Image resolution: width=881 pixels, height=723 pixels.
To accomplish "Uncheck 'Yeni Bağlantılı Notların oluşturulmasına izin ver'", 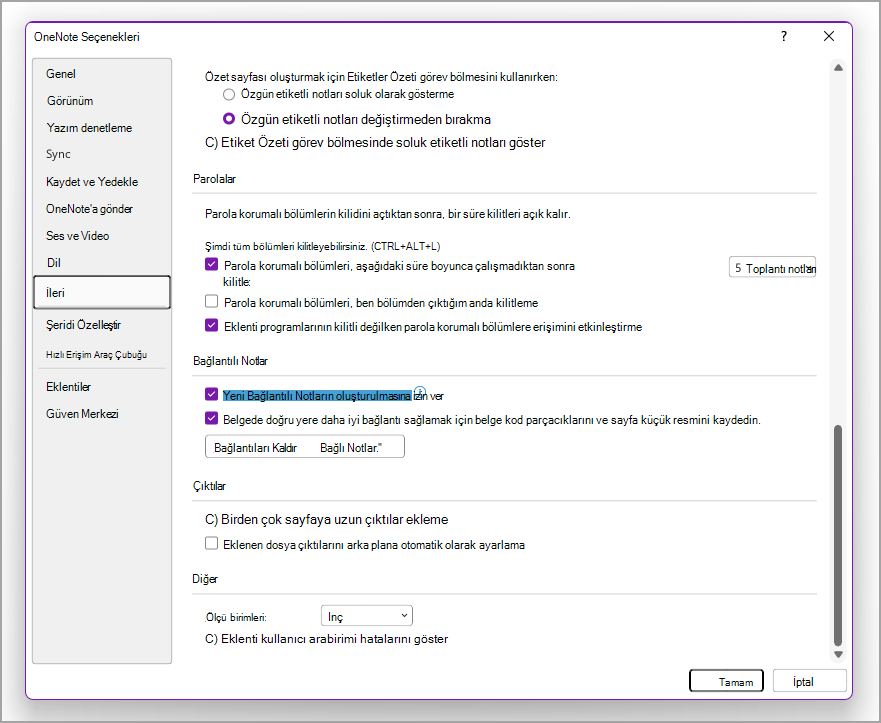I will [x=211, y=394].
